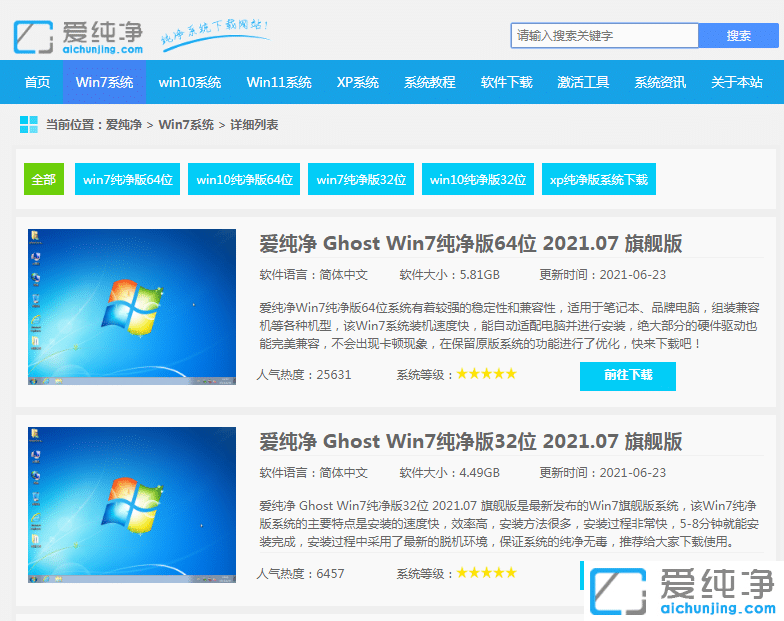Image resolution: width=784 pixels, height=621 pixels.
Task: Select the xp纯净版系统下载 filter tag
Action: coord(599,179)
